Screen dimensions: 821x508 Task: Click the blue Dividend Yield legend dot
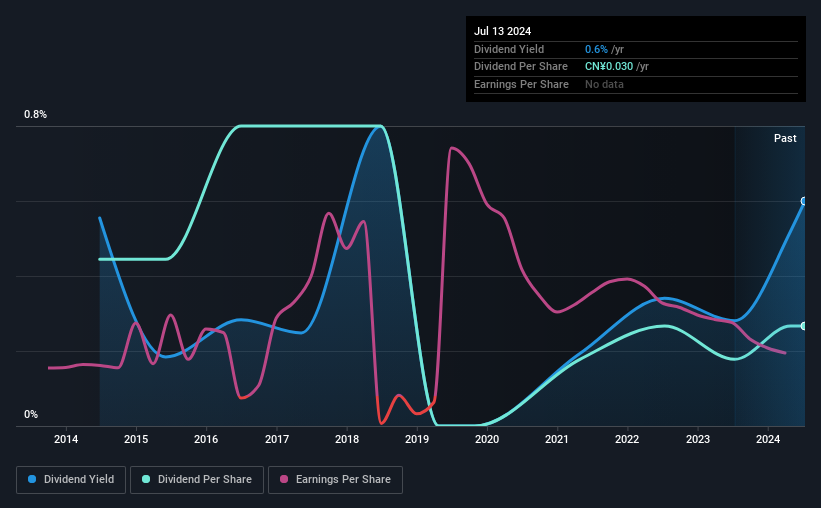click(x=32, y=479)
